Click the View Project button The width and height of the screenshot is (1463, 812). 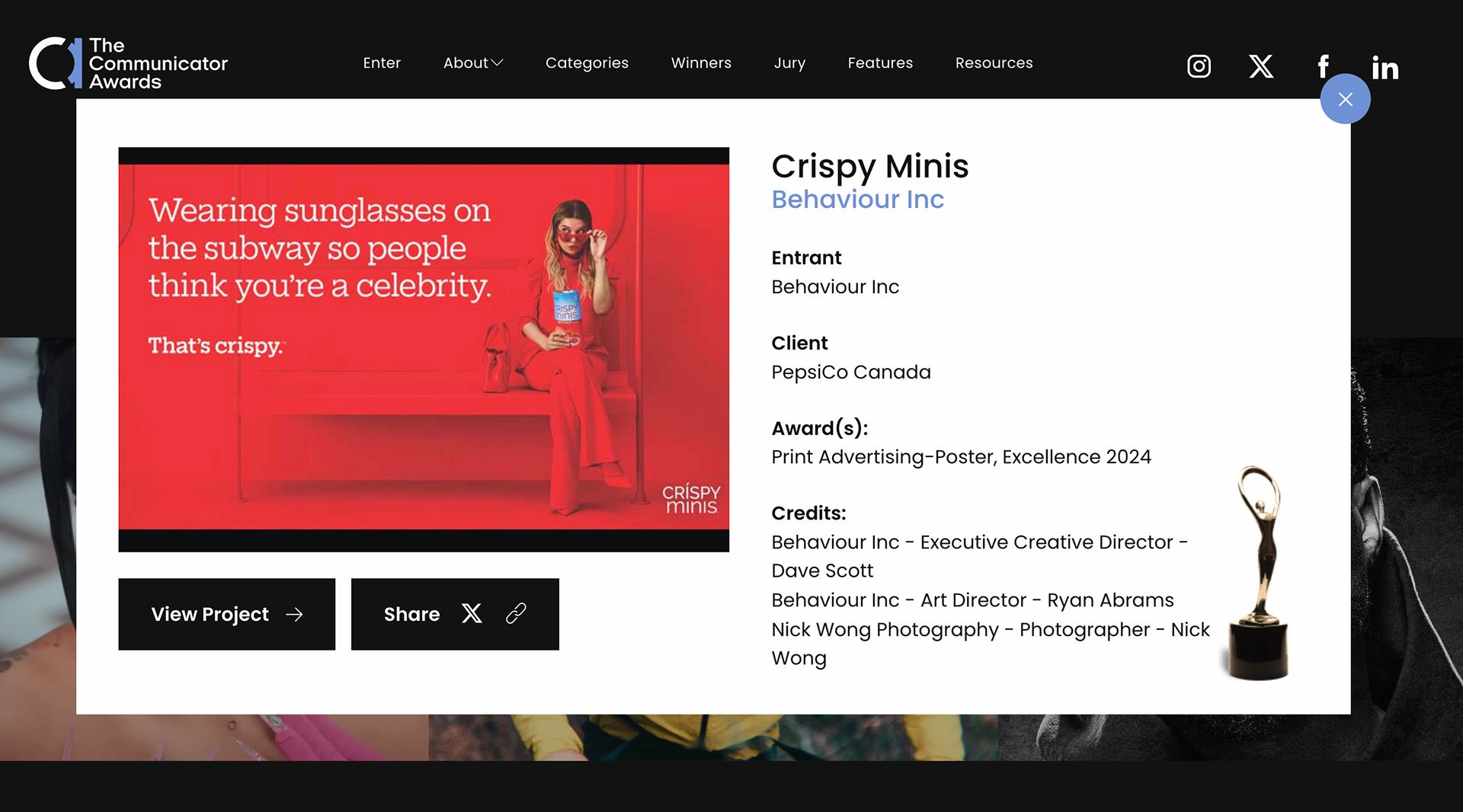(x=226, y=614)
